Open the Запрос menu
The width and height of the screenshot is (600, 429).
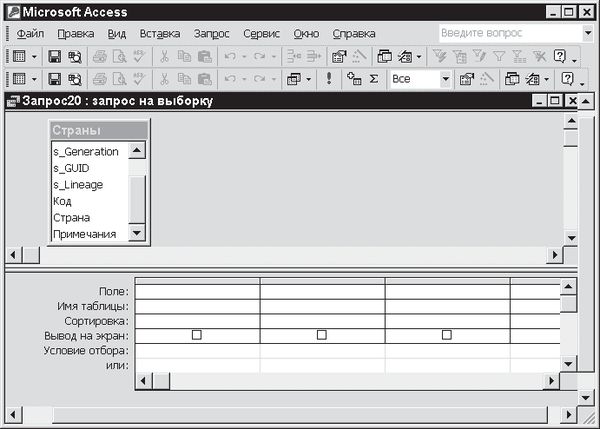point(211,33)
